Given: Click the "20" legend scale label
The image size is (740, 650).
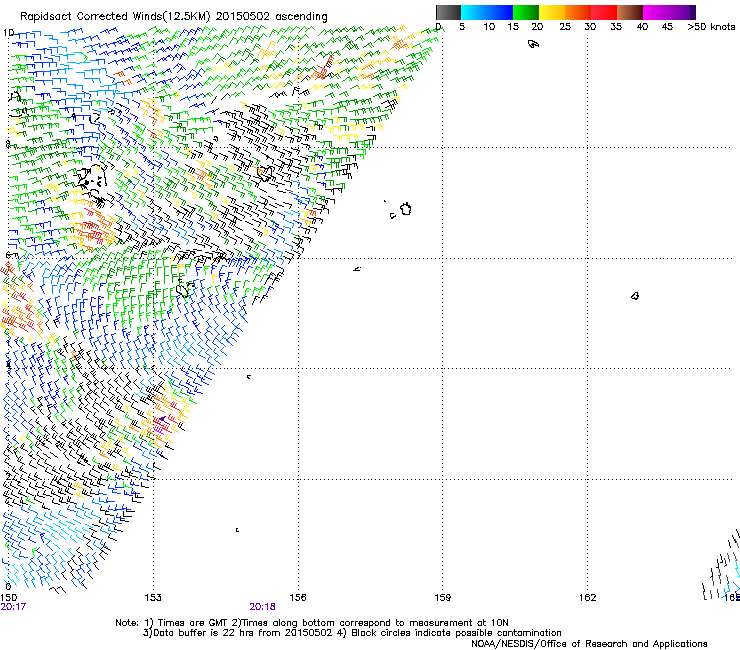Looking at the screenshot, I should [537, 27].
